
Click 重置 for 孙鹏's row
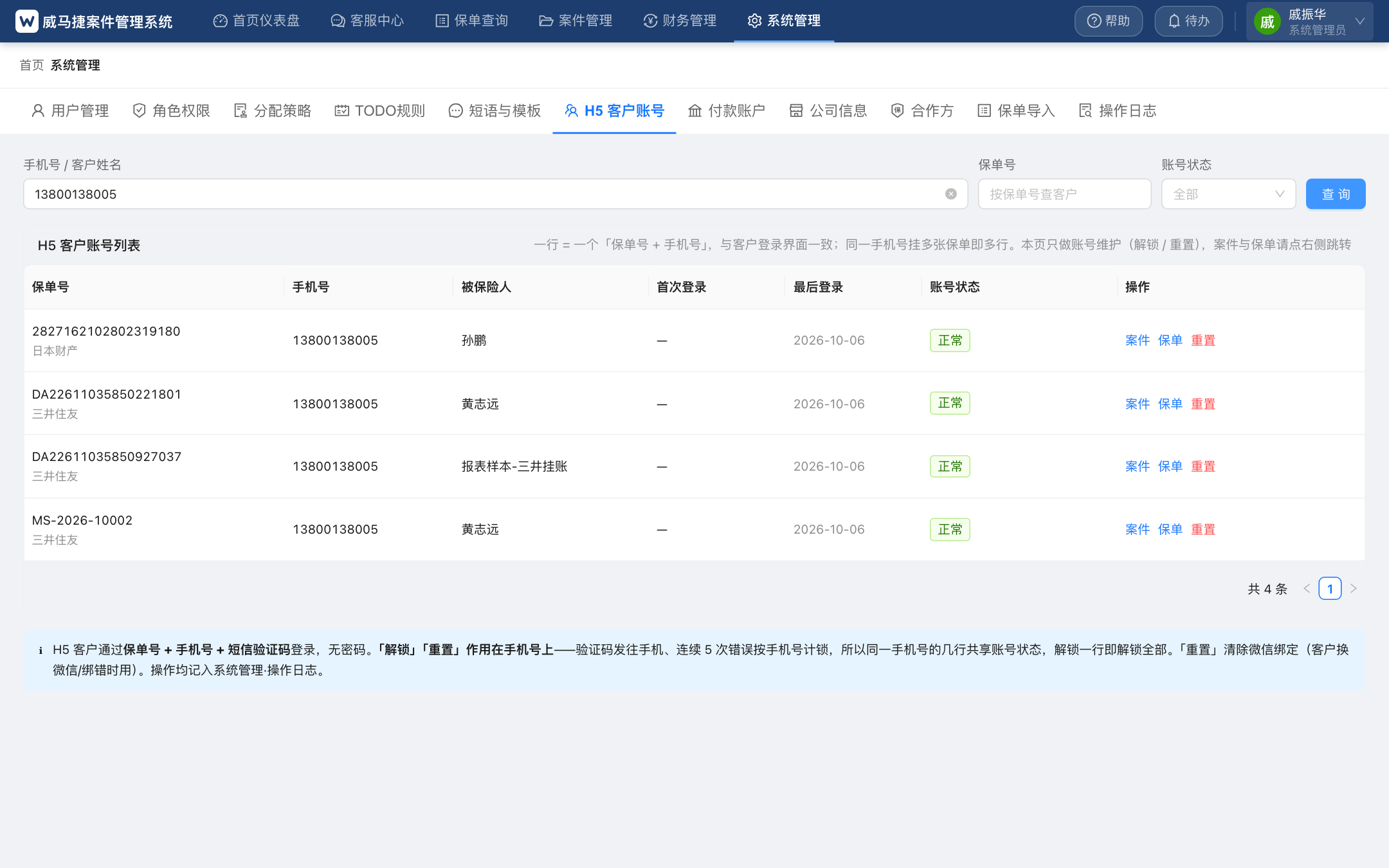[x=1203, y=341]
